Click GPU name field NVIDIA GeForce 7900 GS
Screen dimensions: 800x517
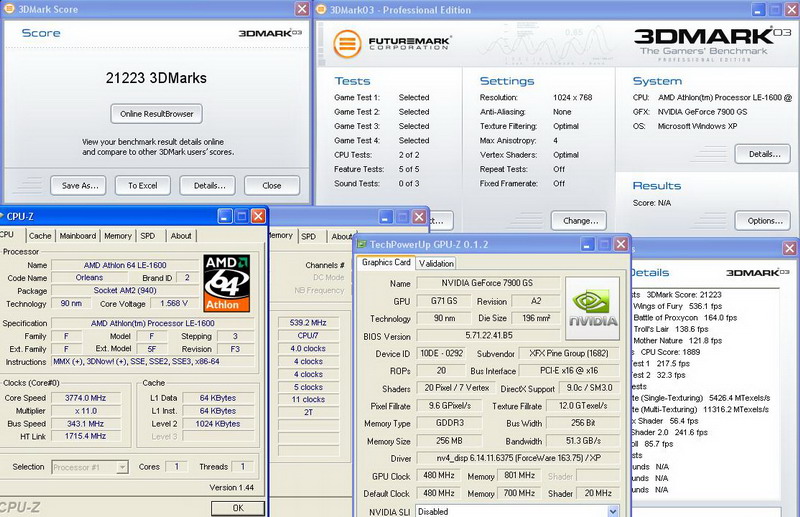click(x=487, y=283)
